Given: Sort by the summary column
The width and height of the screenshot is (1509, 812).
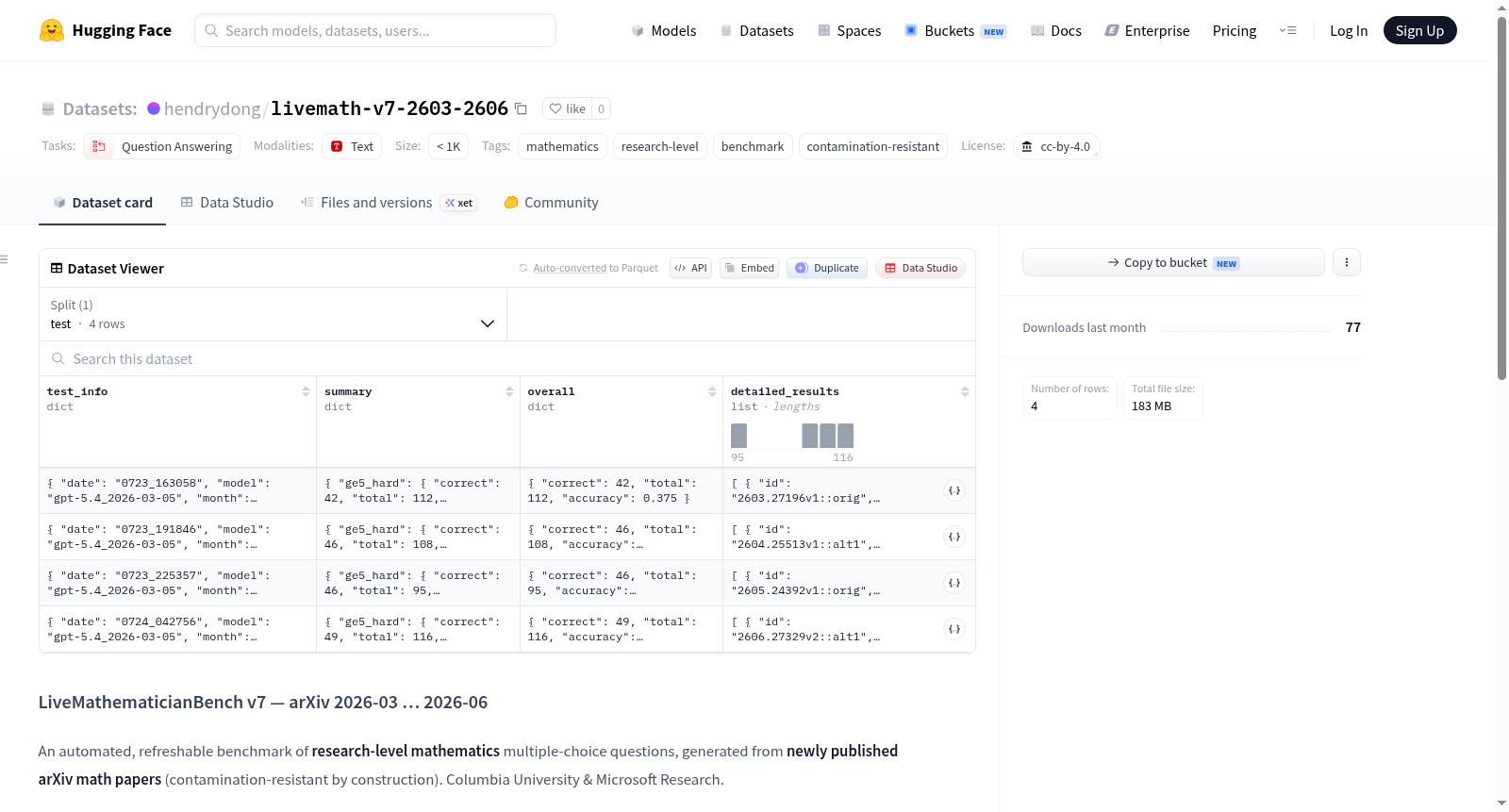Looking at the screenshot, I should tap(509, 391).
